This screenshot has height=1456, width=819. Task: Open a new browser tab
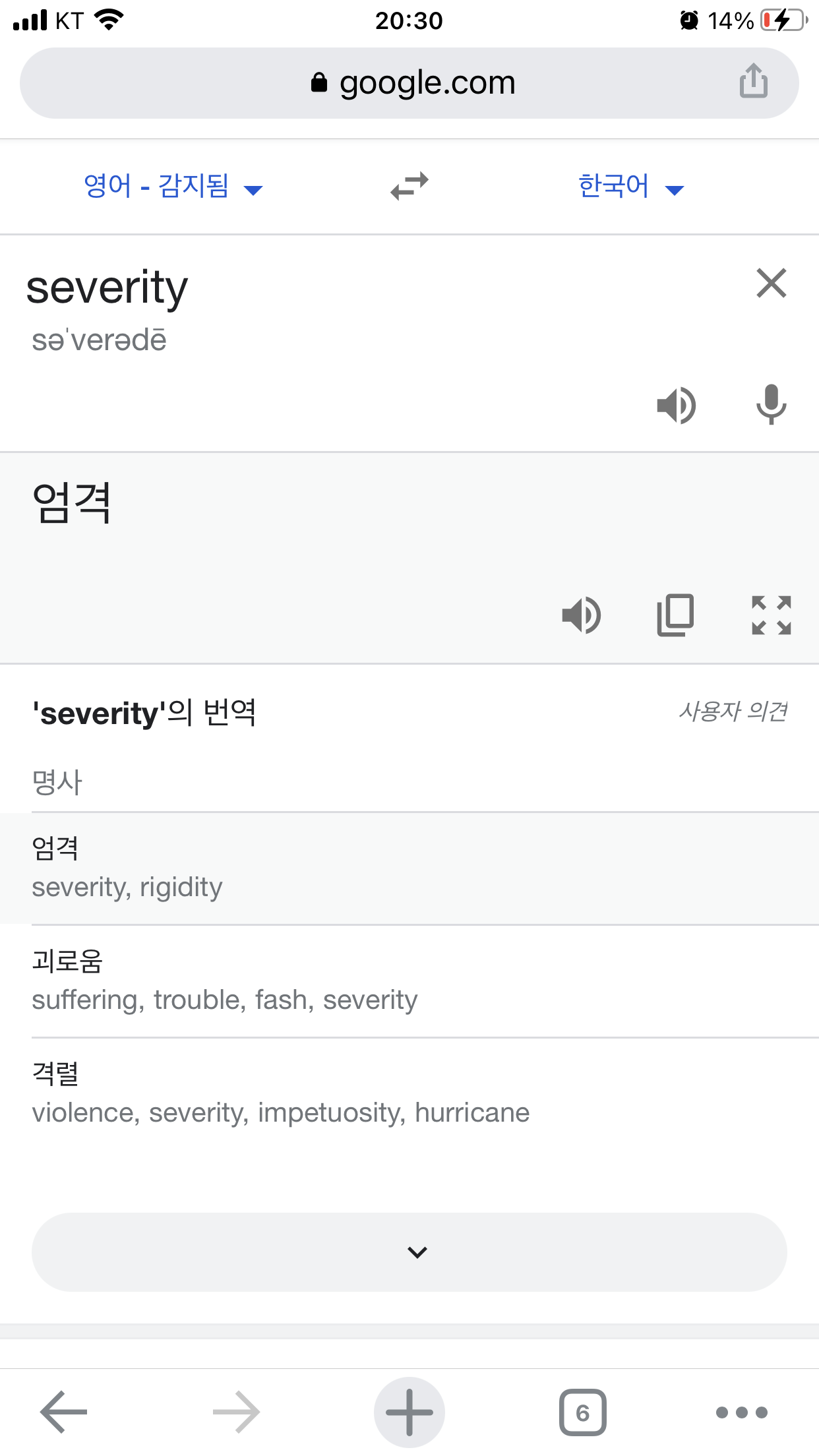coord(409,1412)
